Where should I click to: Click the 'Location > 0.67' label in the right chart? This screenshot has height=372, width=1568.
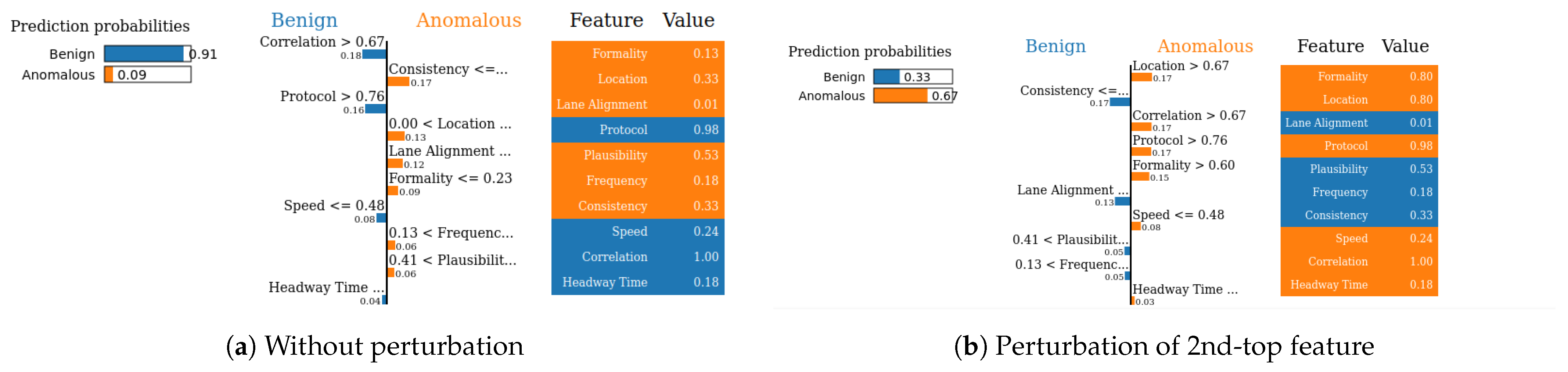point(1180,66)
